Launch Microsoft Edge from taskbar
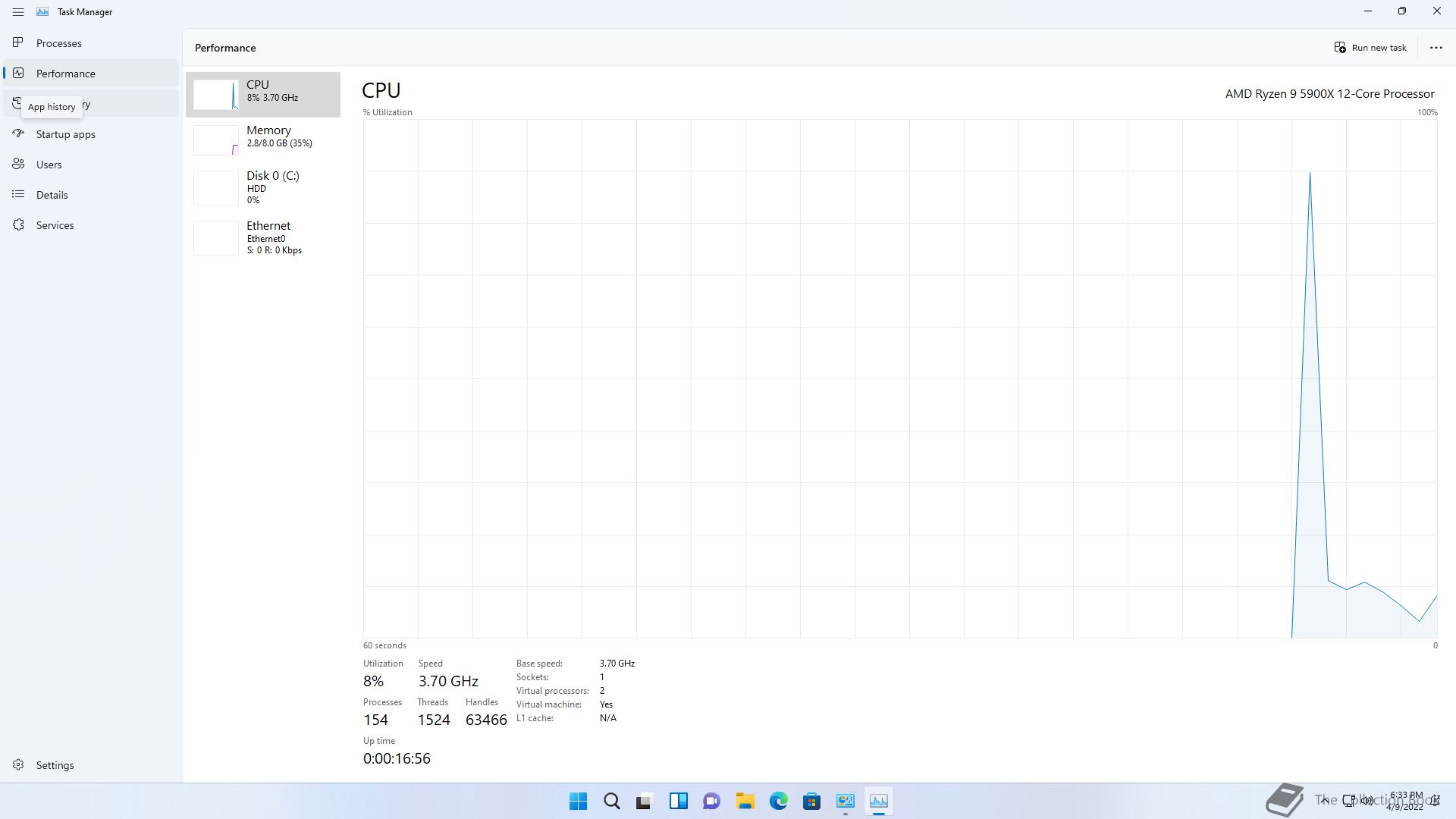 tap(778, 801)
